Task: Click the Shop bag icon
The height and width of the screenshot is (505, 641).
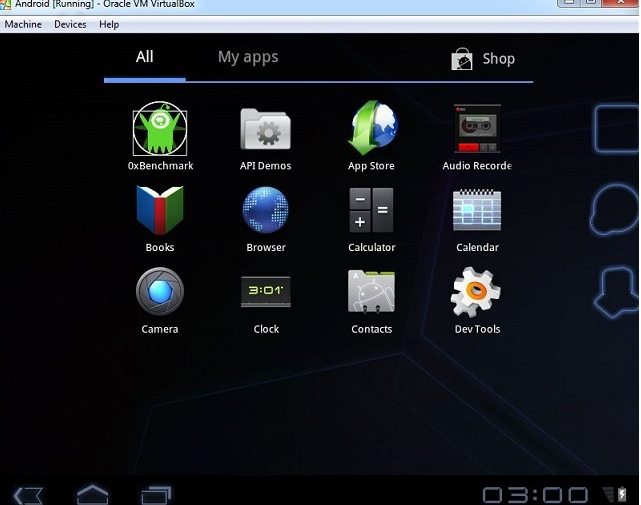Action: (x=462, y=59)
